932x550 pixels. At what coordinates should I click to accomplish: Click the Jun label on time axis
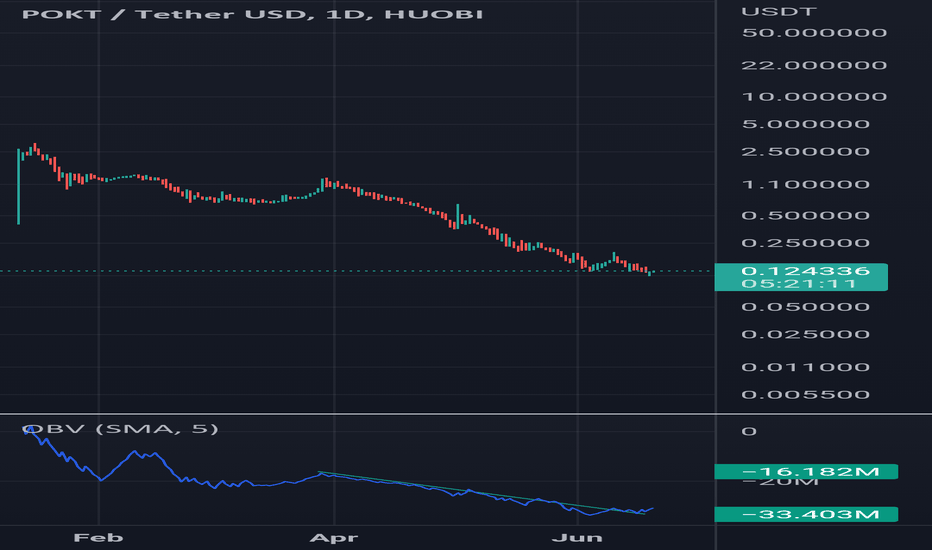click(577, 538)
